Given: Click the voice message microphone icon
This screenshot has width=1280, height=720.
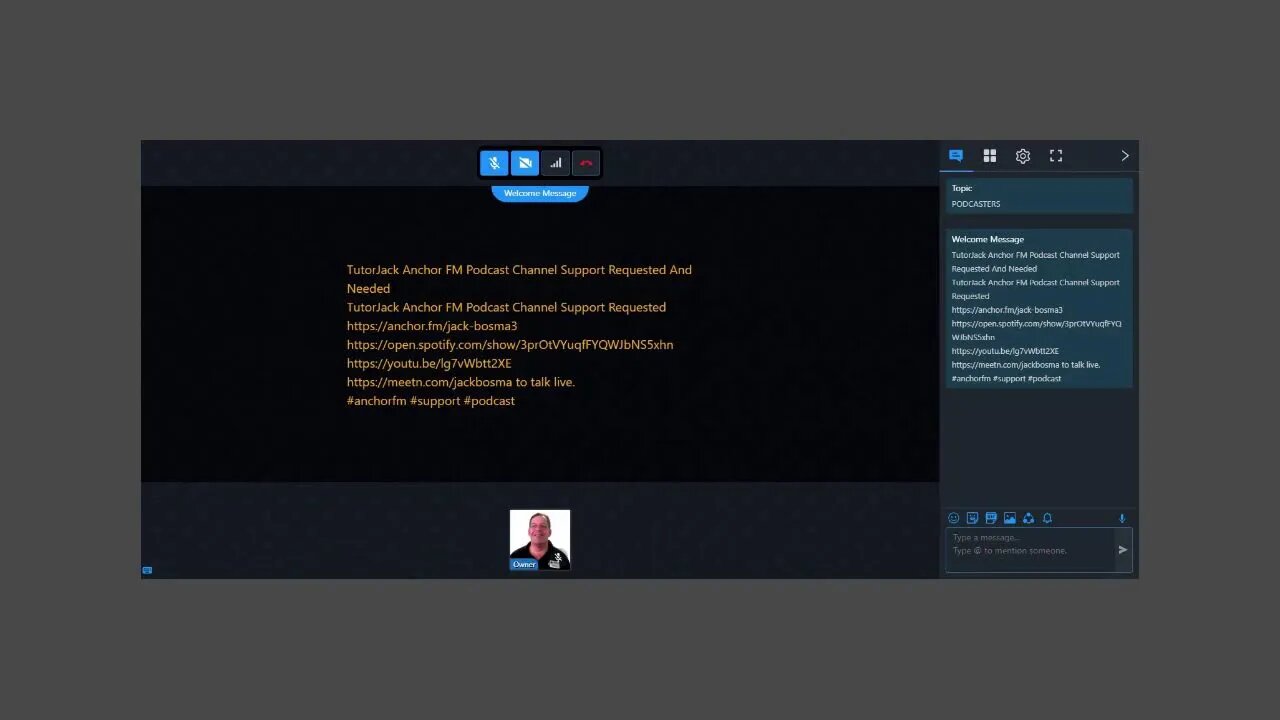Looking at the screenshot, I should coord(1122,518).
